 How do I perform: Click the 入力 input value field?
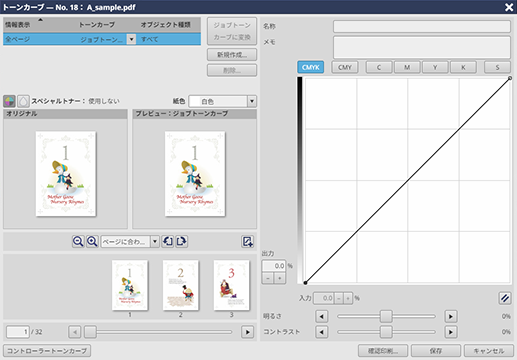(324, 298)
